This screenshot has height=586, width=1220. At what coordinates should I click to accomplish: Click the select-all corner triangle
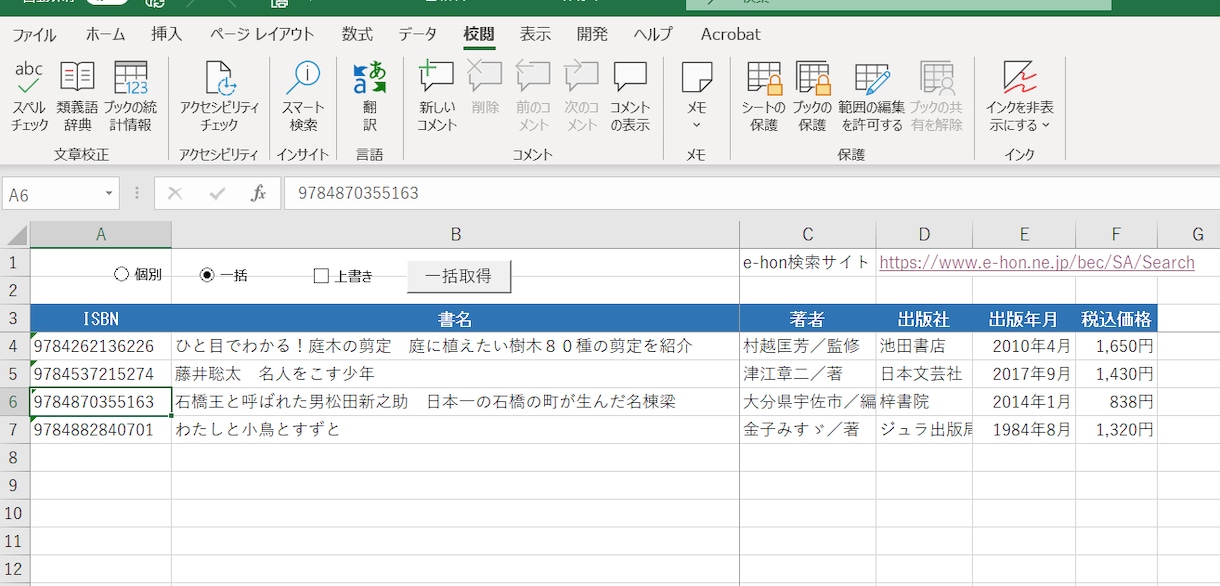(x=16, y=236)
